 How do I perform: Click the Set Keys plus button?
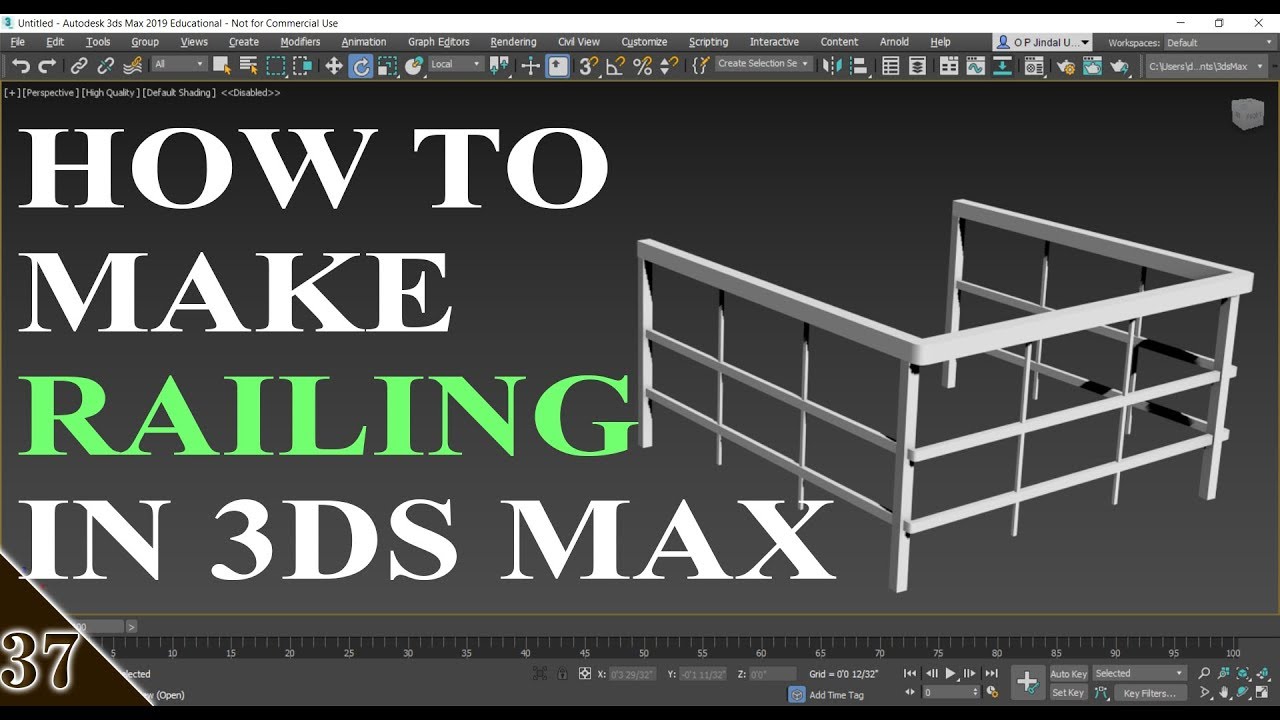click(1027, 683)
